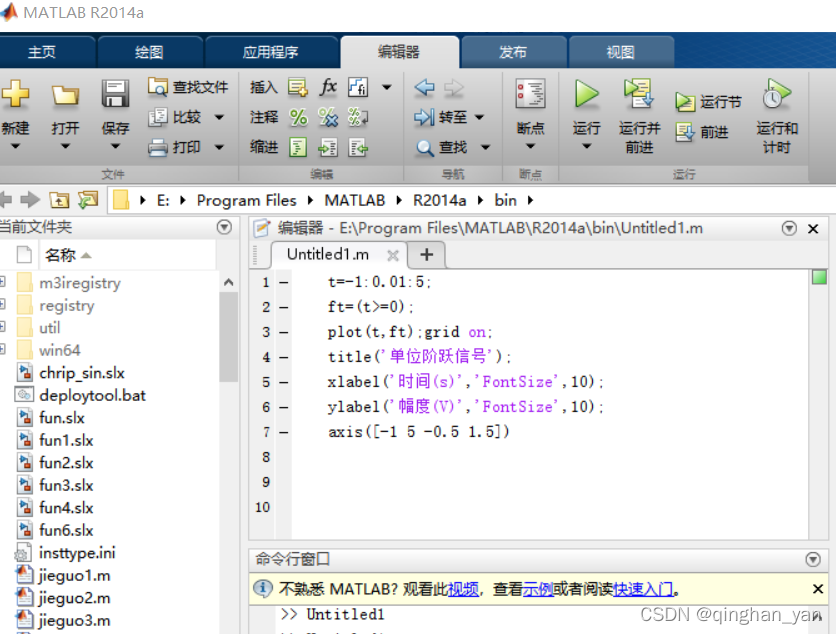The height and width of the screenshot is (634, 836).
Task: Open the Save (保存) dropdown arrow
Action: tap(115, 146)
